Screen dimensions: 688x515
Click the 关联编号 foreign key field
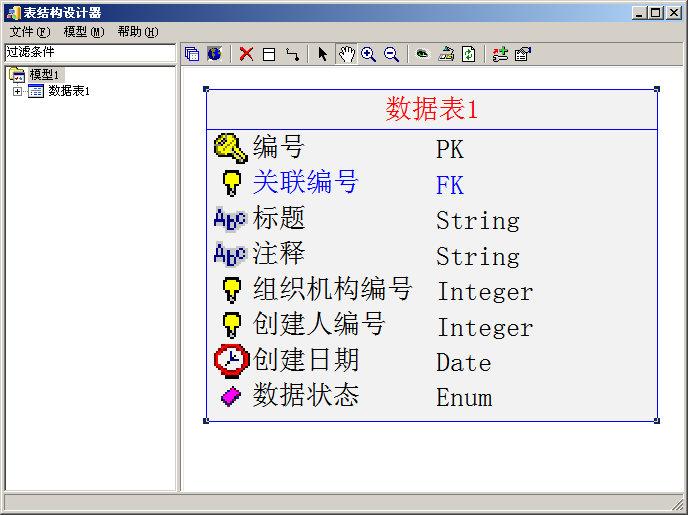pyautogui.click(x=305, y=182)
